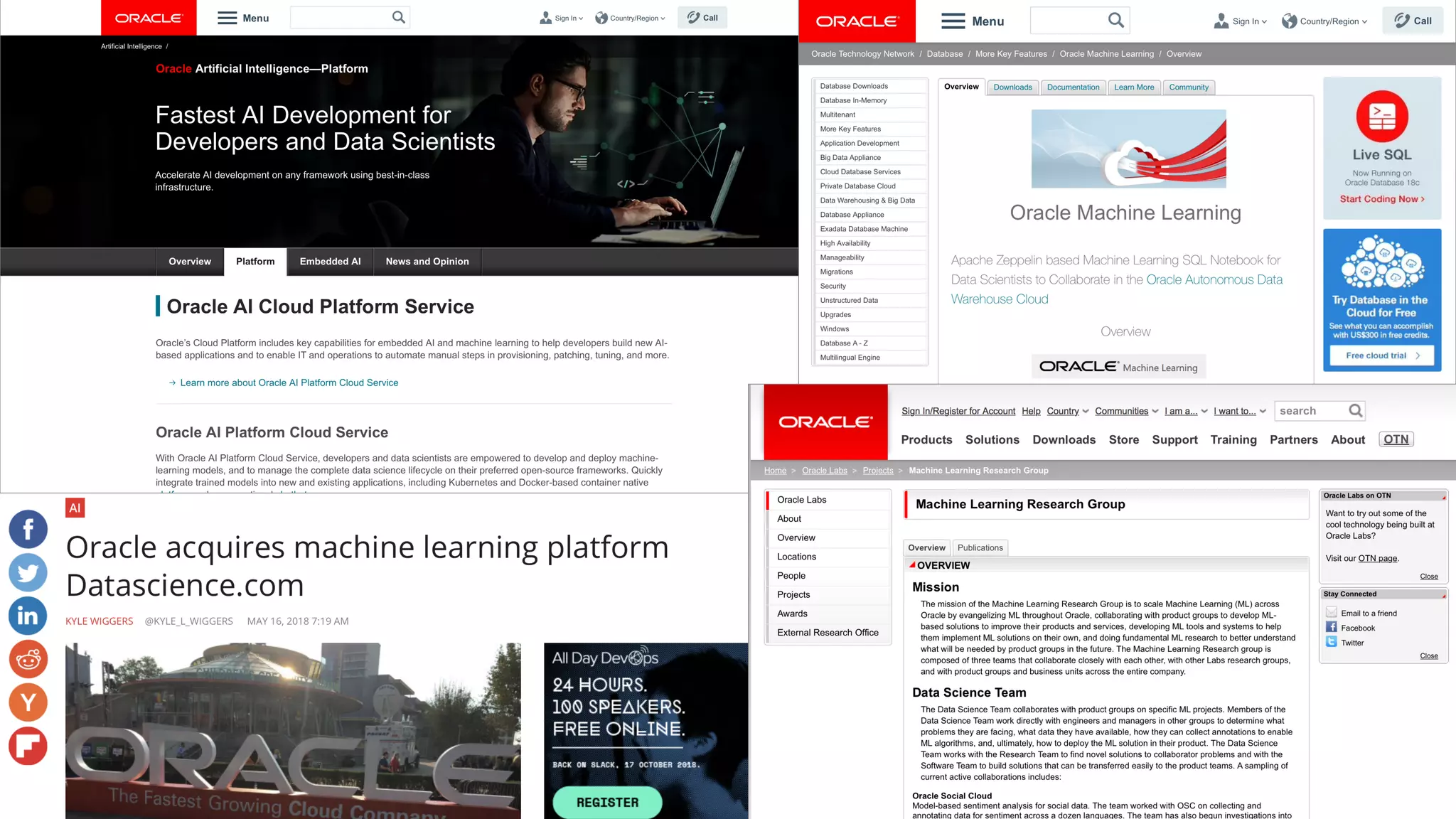
Task: Click the Reddit share icon
Action: coord(28,659)
